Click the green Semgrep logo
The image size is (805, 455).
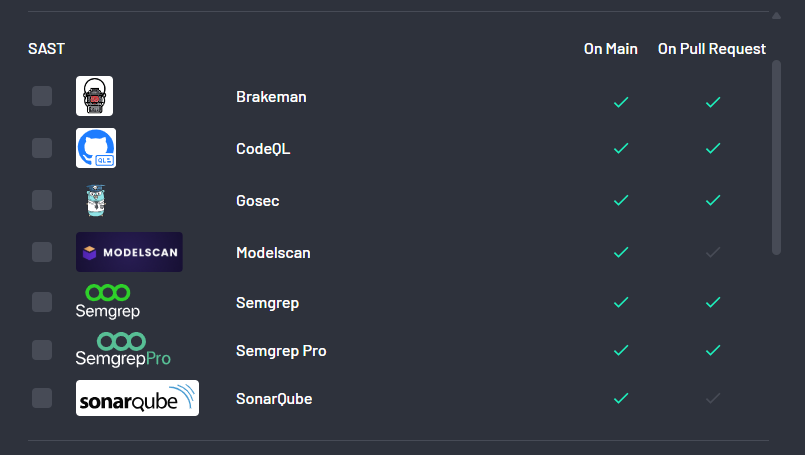(x=108, y=302)
